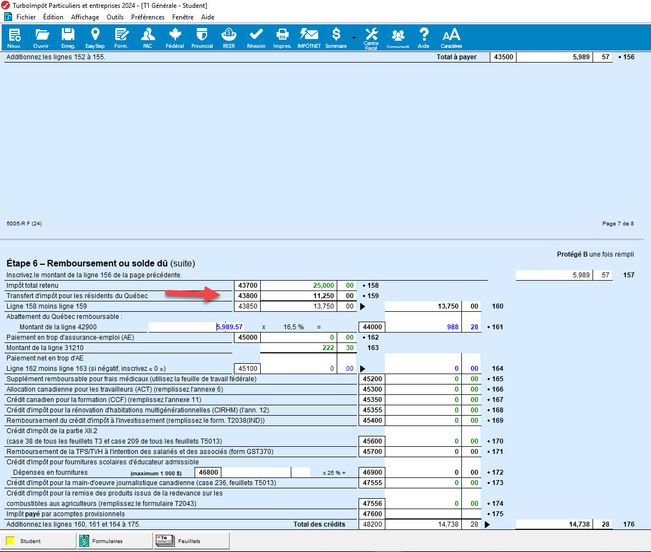This screenshot has width=651, height=552.
Task: Click the 45100 line code box
Action: [x=247, y=369]
